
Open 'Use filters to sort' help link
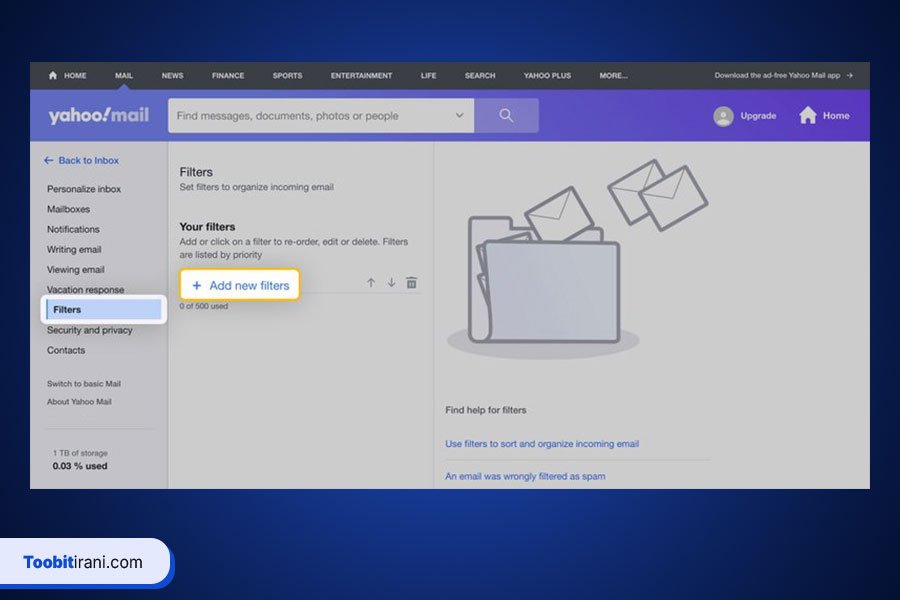pyautogui.click(x=541, y=444)
